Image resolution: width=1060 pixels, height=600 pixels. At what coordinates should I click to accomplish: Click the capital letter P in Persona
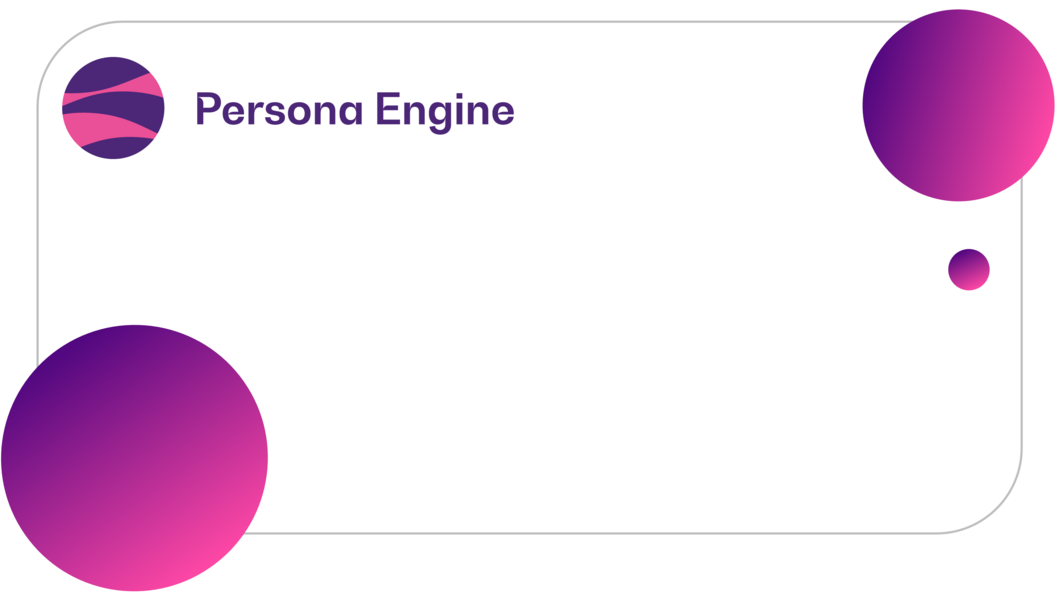[x=208, y=109]
